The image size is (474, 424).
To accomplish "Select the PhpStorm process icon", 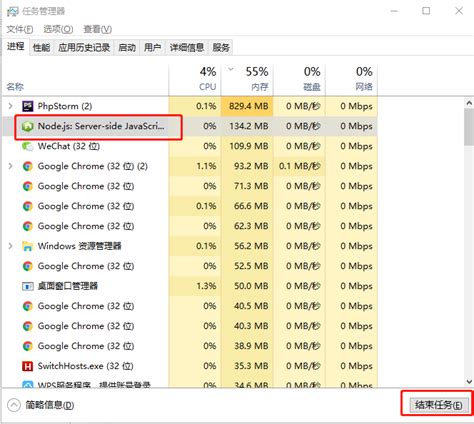I will click(27, 106).
